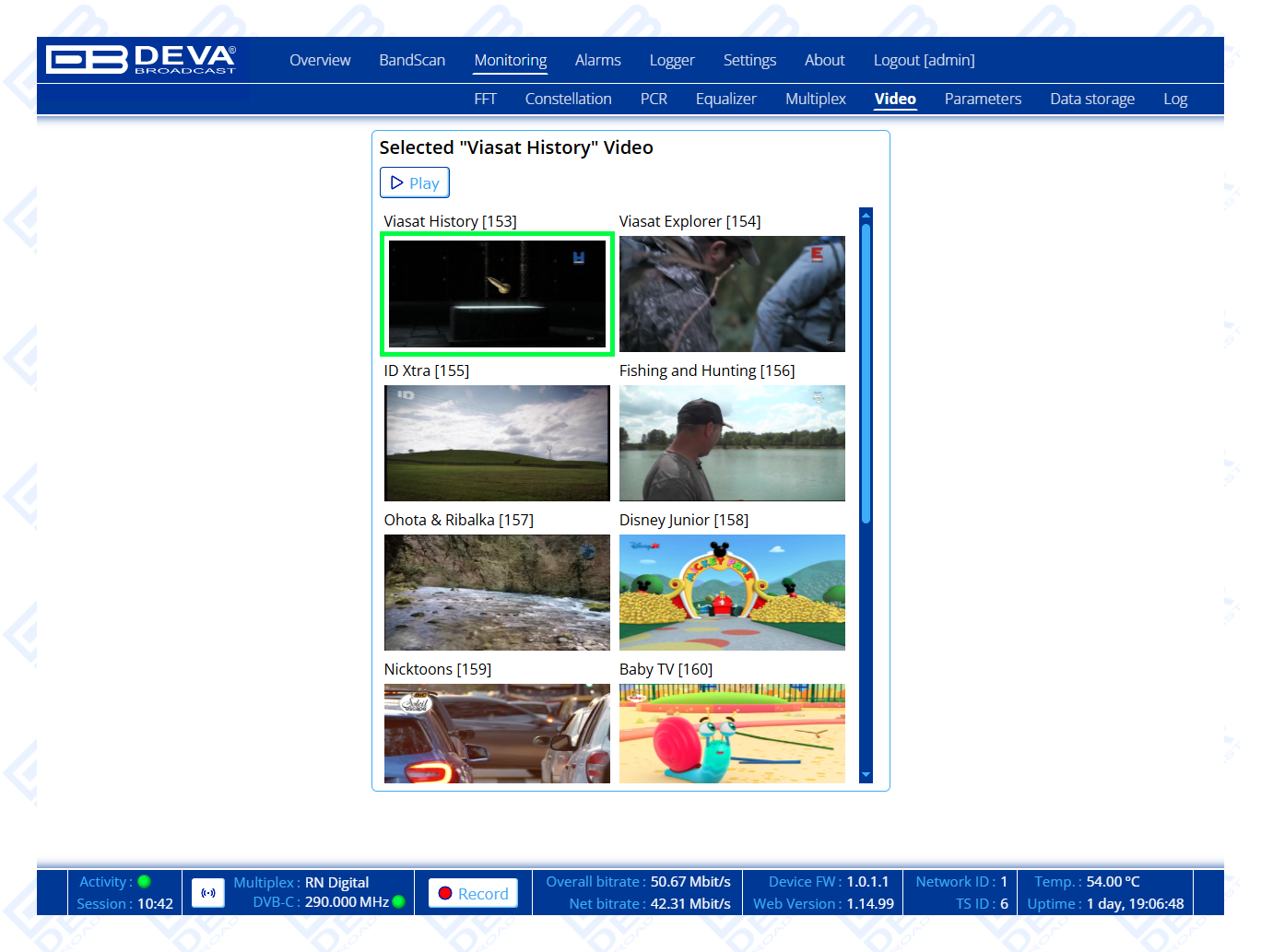This screenshot has width=1261, height=952.
Task: Select the Disney Junior channel thumbnail
Action: click(x=732, y=593)
